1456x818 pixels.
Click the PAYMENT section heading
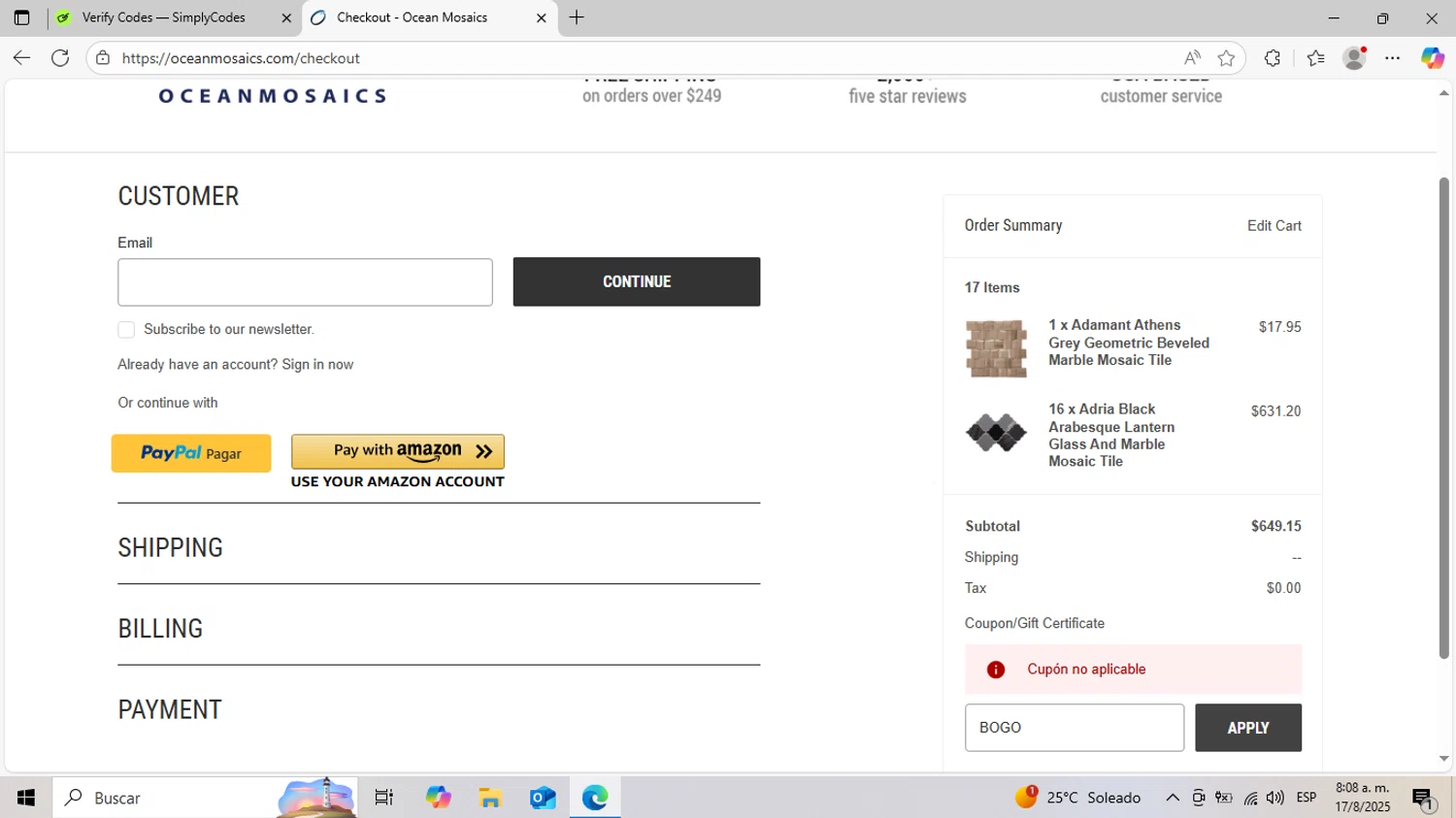[x=170, y=710]
